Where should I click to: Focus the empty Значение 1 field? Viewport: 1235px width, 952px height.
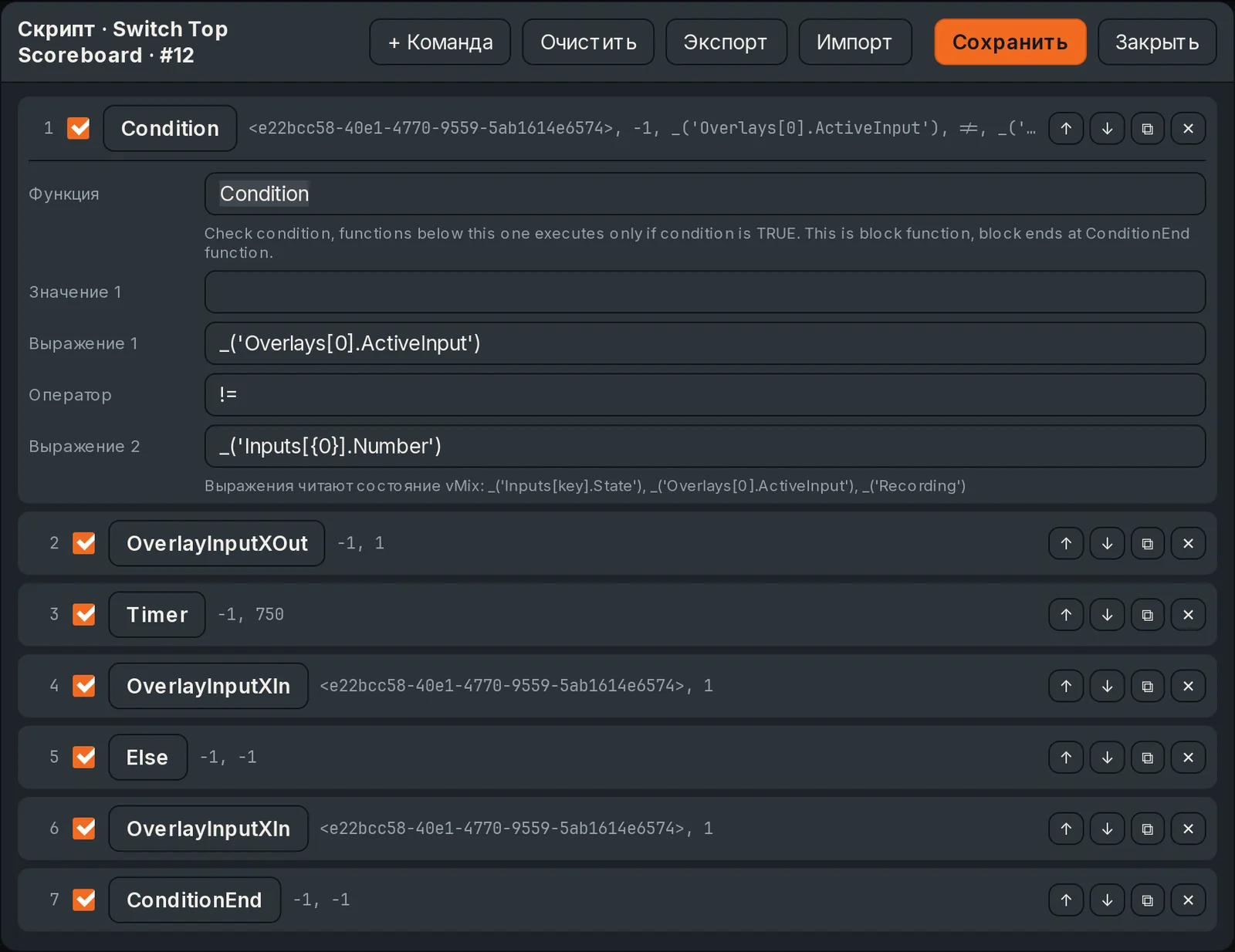coord(705,292)
